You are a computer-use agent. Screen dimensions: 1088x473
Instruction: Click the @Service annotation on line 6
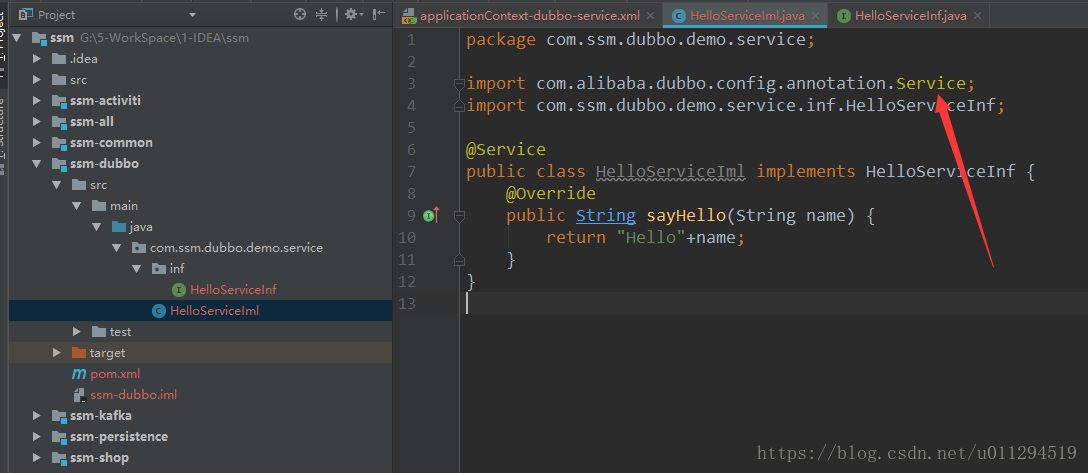[506, 150]
